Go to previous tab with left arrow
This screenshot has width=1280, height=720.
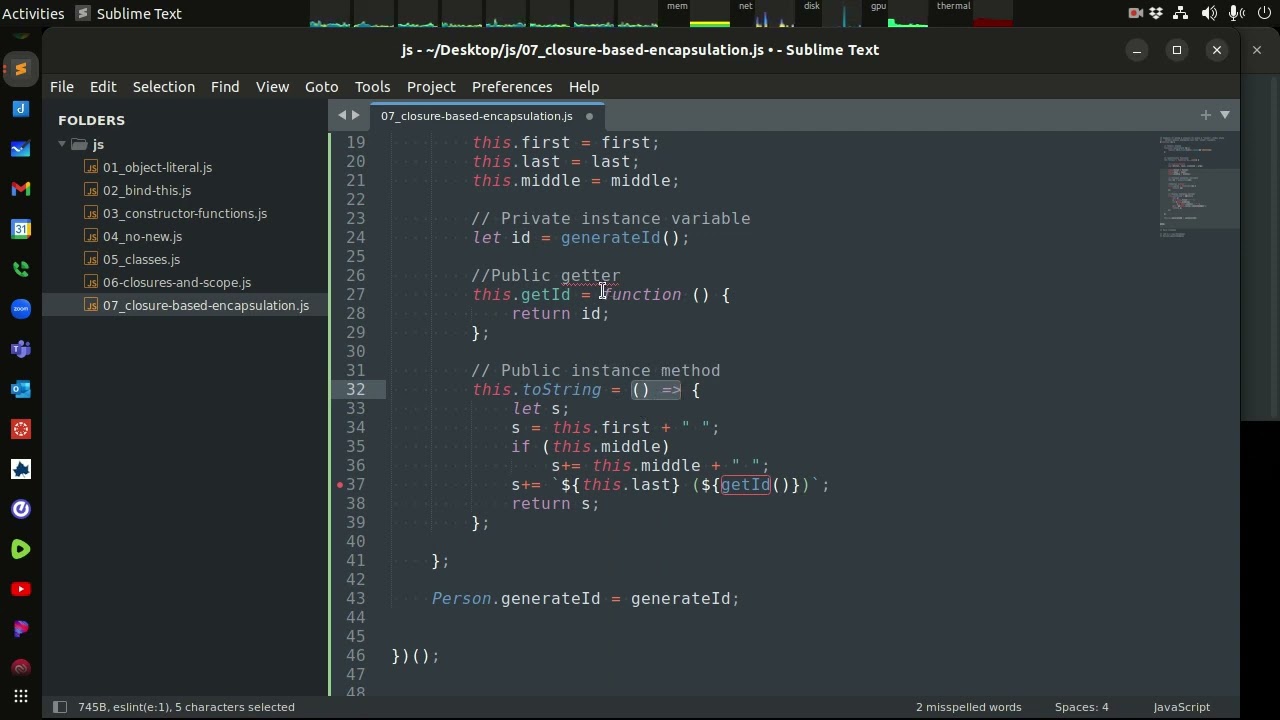point(342,115)
